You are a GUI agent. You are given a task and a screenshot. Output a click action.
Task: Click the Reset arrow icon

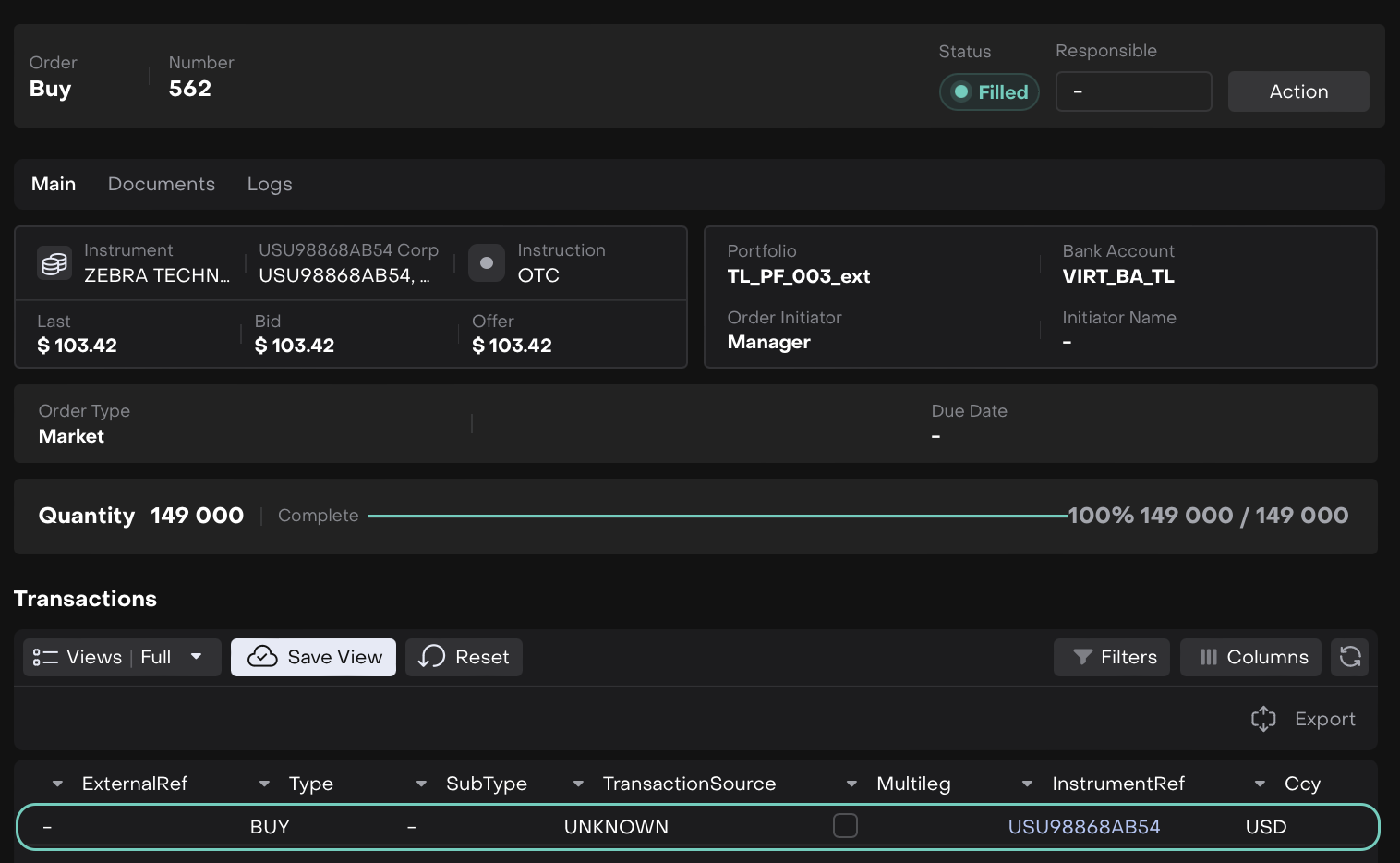(x=432, y=657)
